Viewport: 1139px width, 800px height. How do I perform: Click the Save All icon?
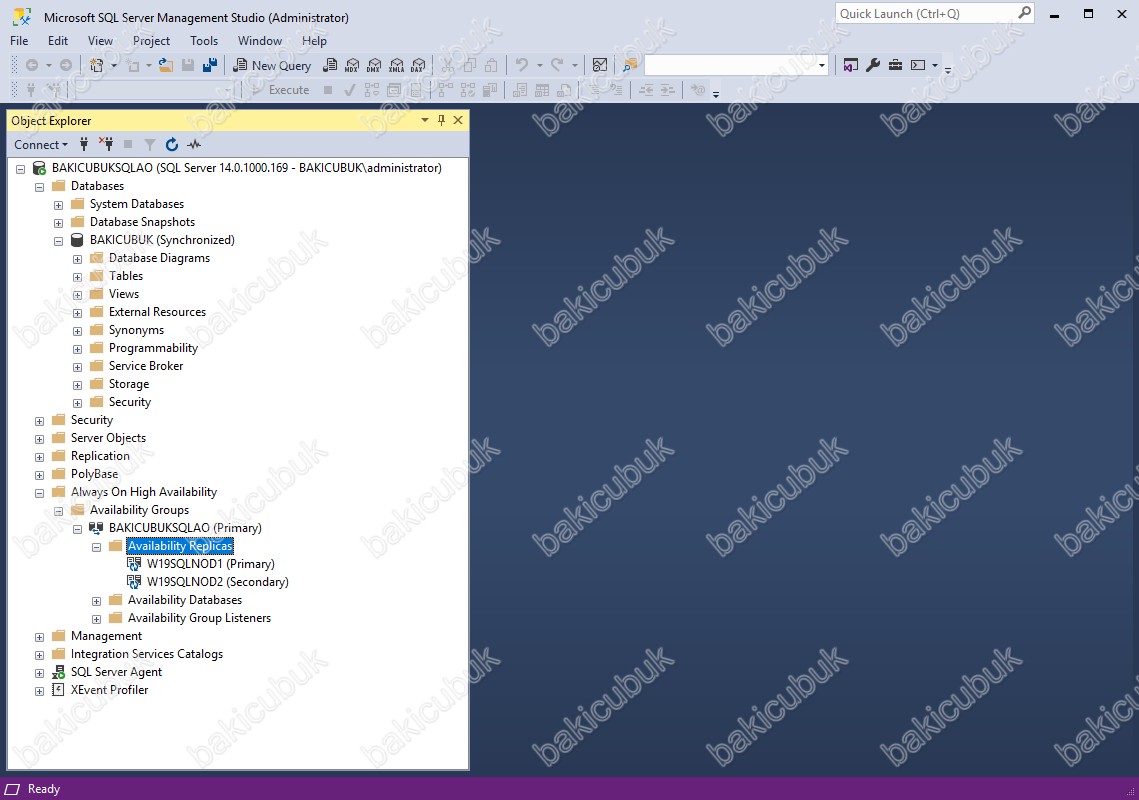[210, 65]
